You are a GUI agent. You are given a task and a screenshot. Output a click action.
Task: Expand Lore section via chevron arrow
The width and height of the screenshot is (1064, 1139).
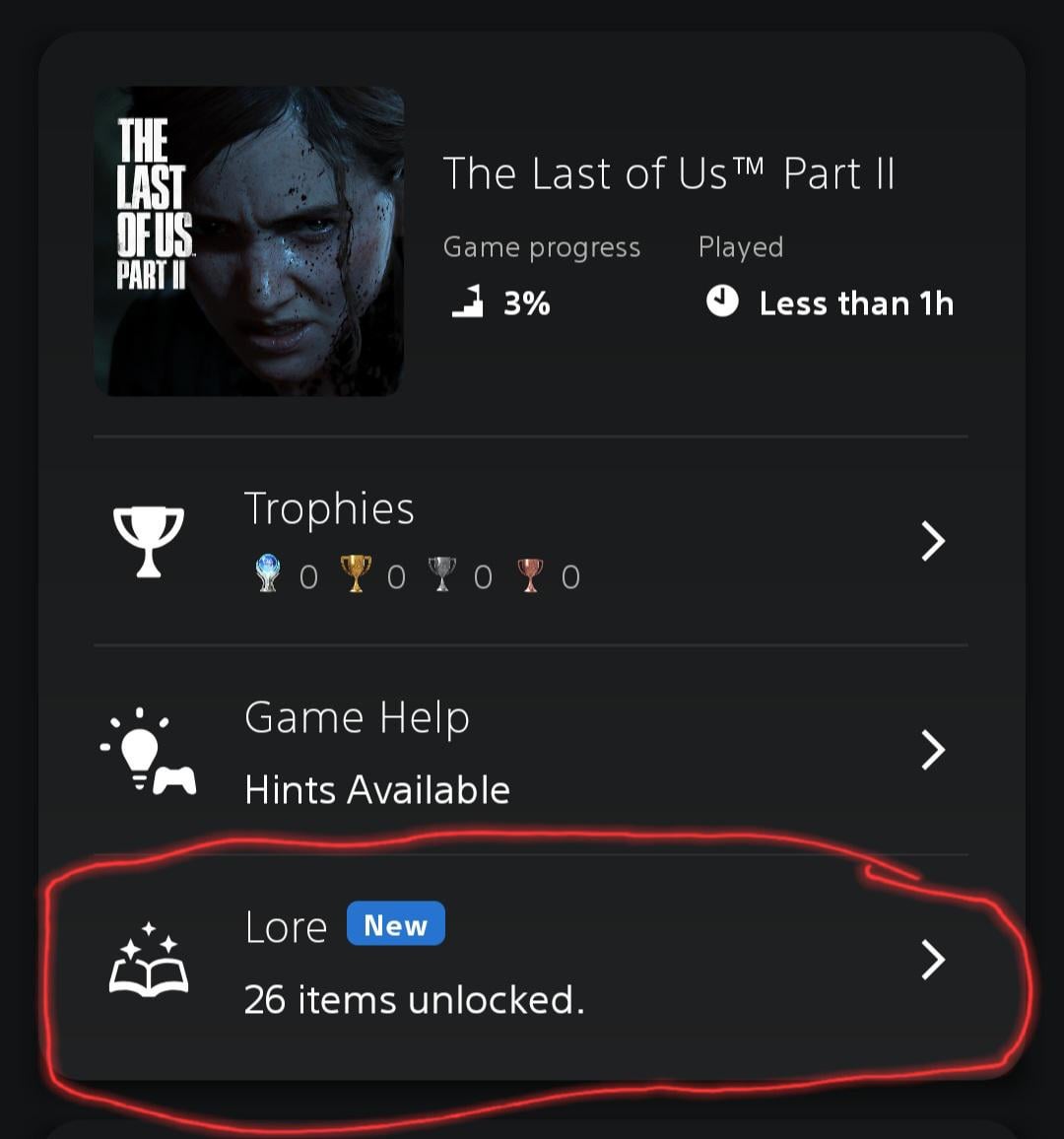click(x=932, y=961)
